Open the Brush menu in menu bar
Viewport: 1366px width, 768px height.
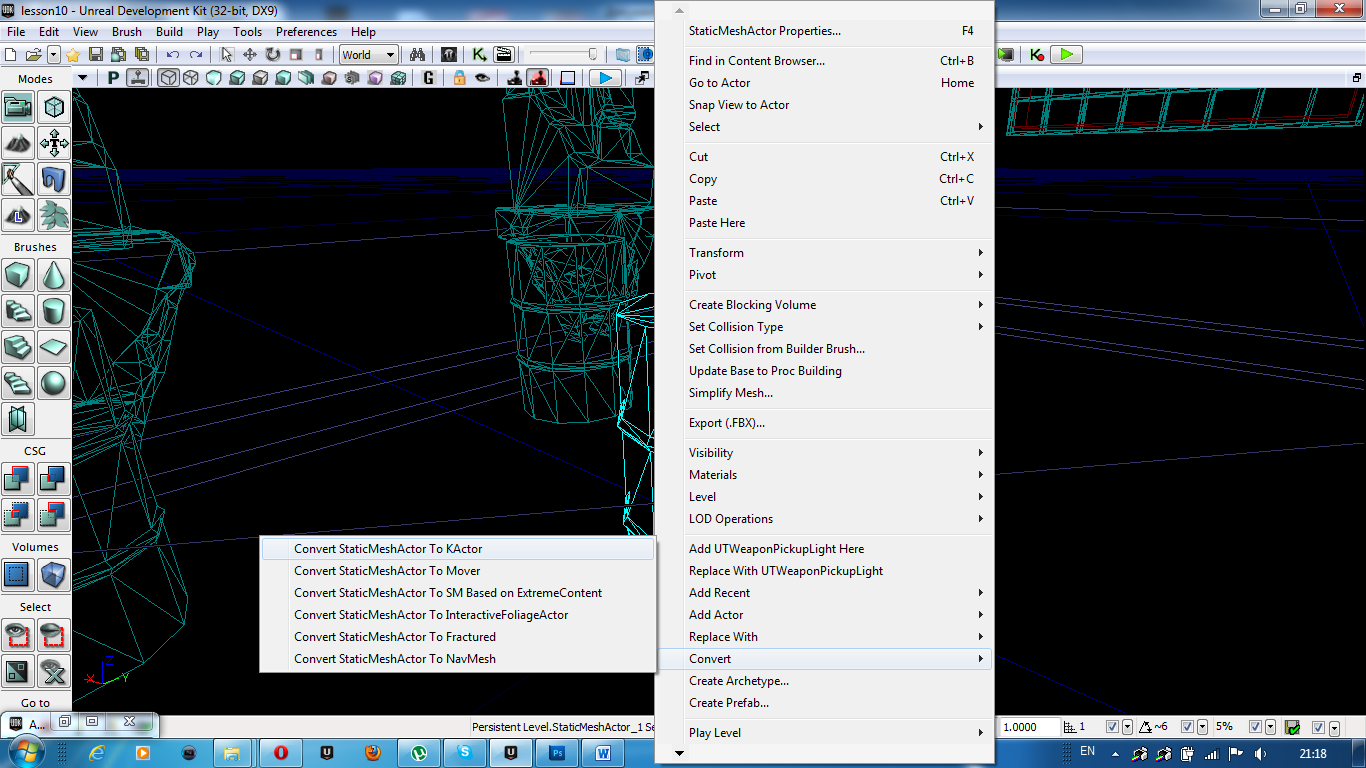coord(127,32)
